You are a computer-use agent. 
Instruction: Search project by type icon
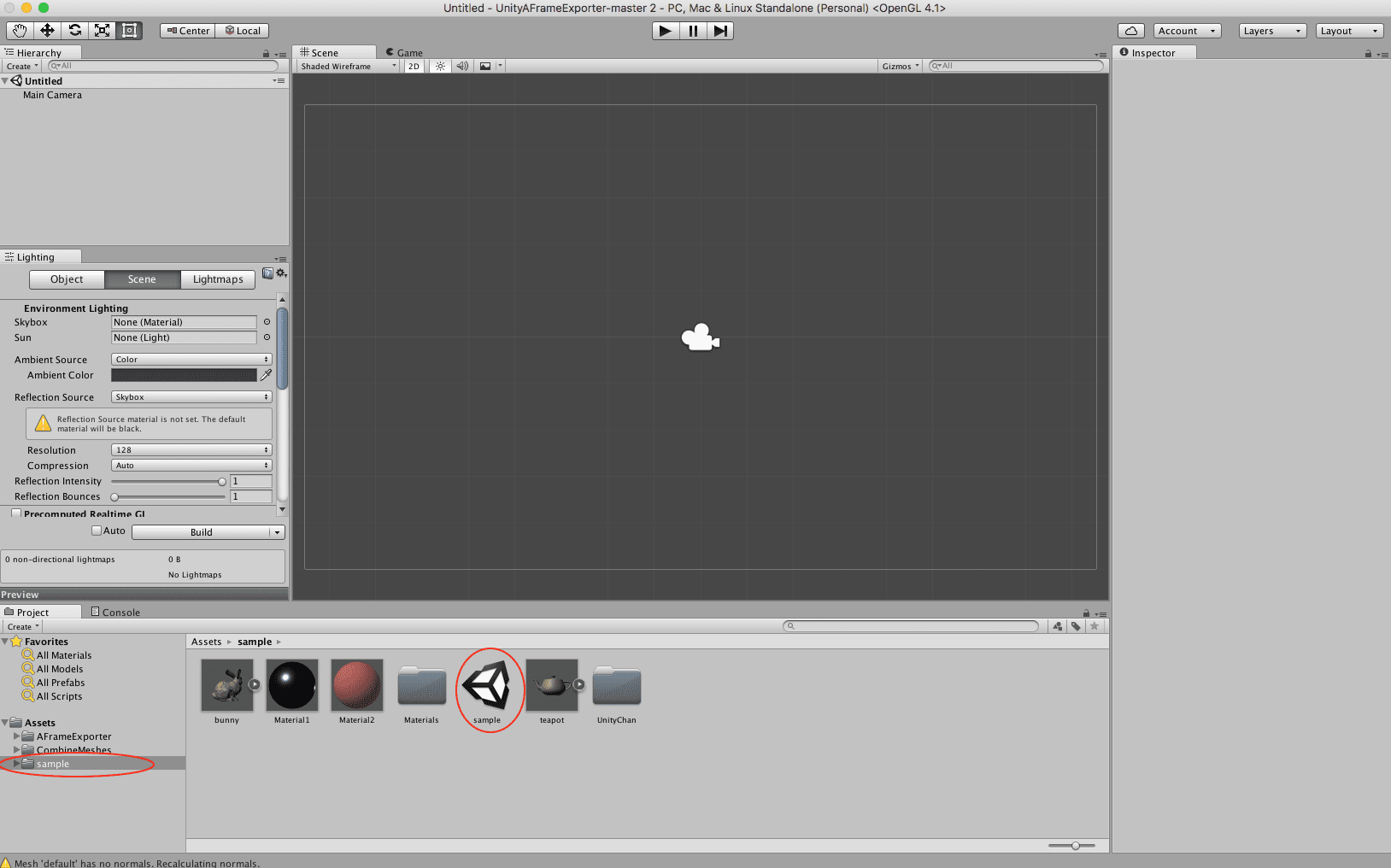1058,626
